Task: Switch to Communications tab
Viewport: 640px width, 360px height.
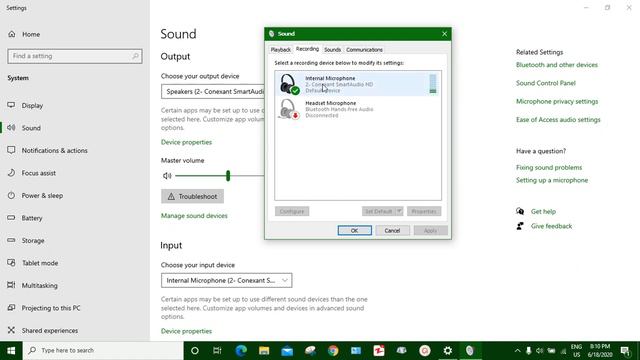Action: click(x=364, y=50)
